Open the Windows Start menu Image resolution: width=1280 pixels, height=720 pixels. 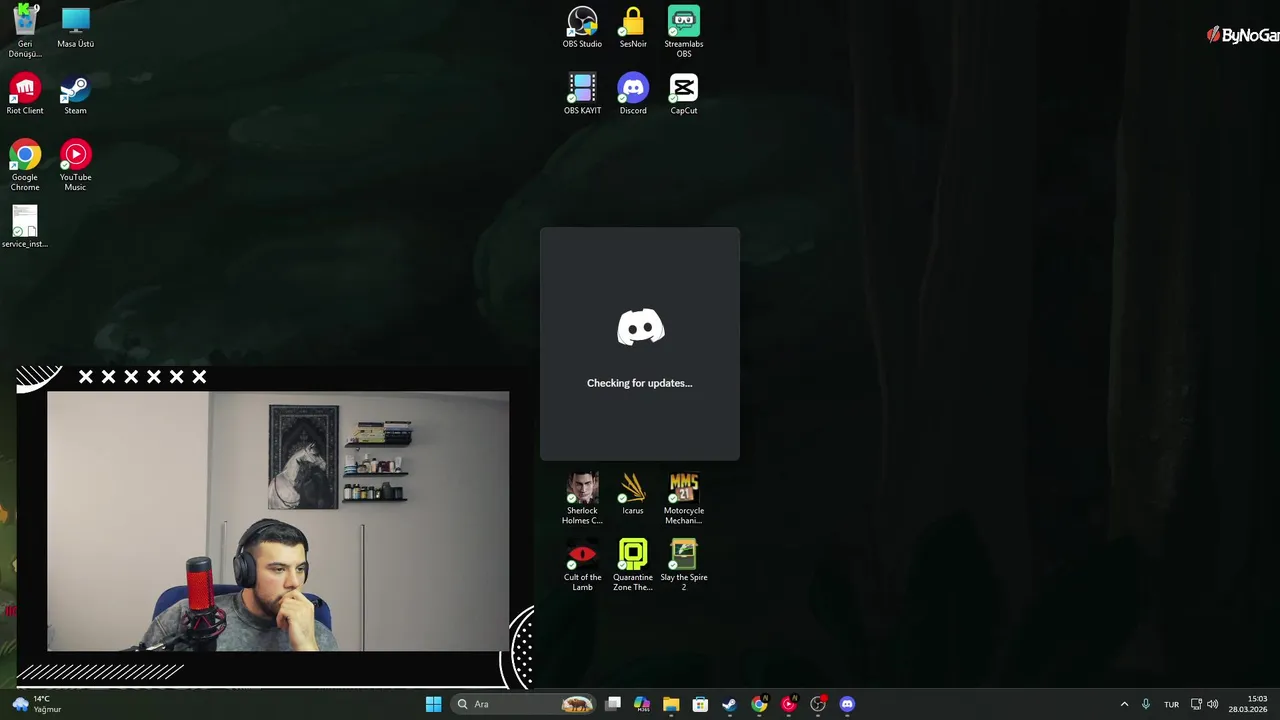pos(433,704)
